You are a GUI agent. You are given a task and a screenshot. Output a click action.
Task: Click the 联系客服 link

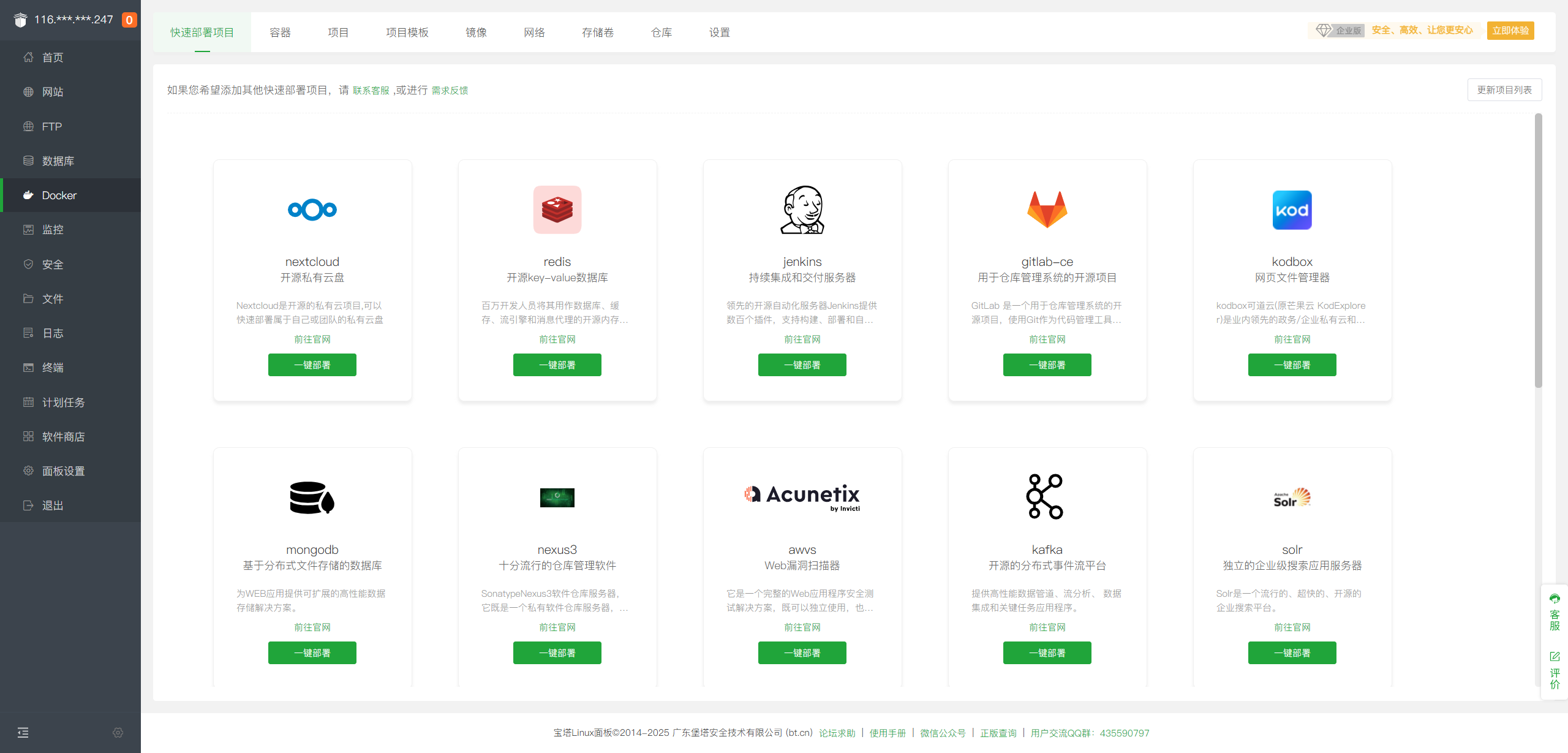point(371,91)
